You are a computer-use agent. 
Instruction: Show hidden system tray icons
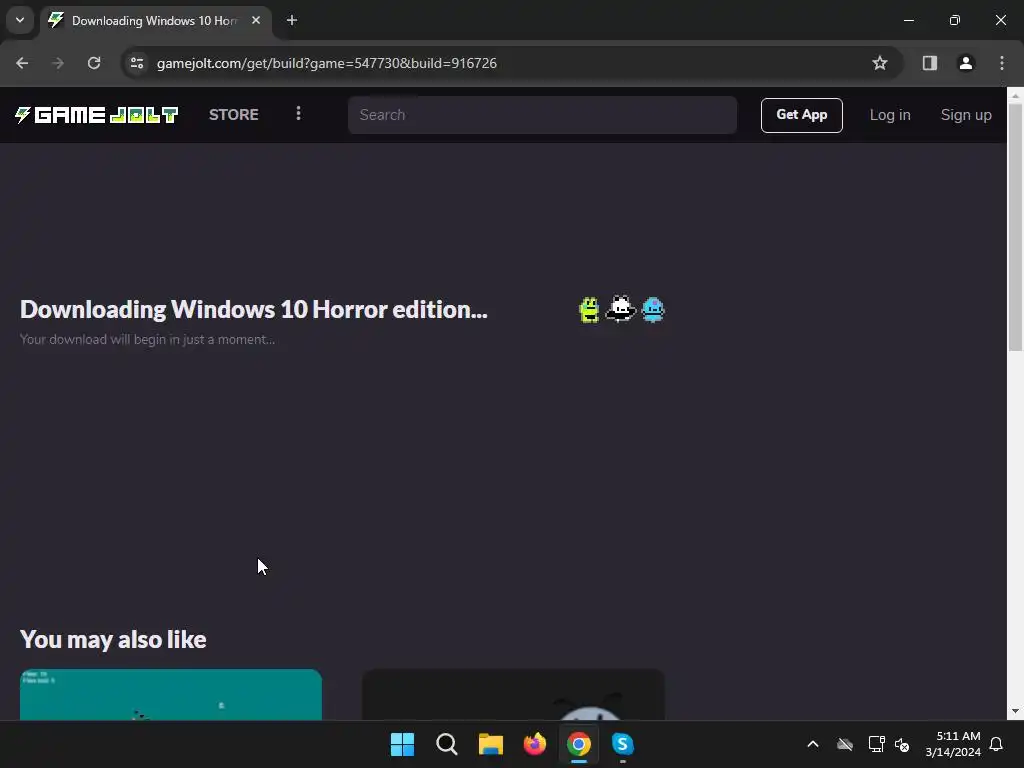pos(813,744)
